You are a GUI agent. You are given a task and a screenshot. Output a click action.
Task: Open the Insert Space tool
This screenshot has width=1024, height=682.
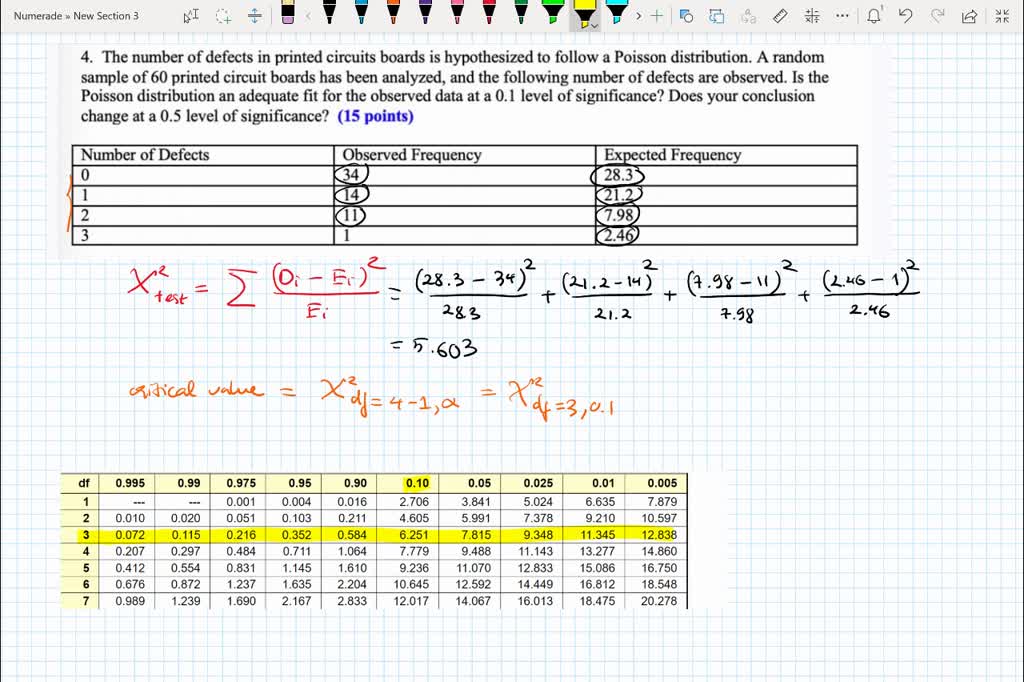click(x=254, y=14)
